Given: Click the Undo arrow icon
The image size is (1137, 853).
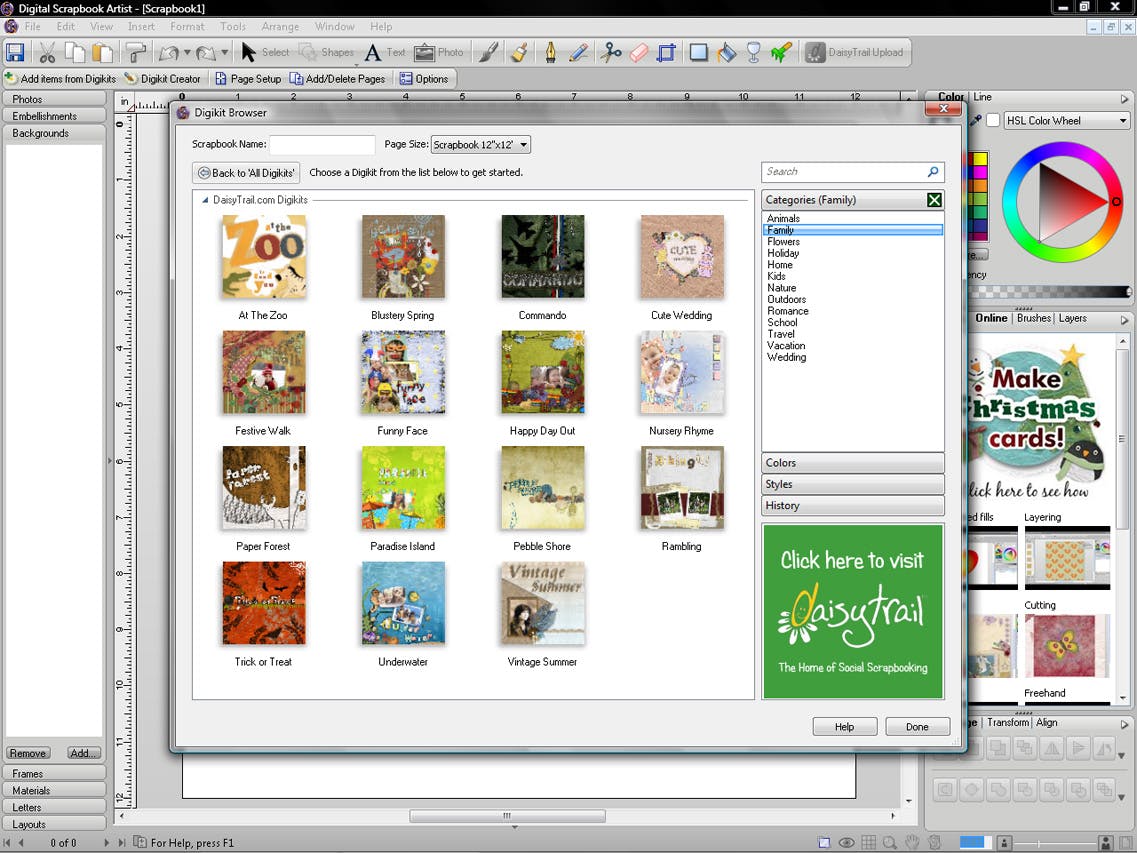Looking at the screenshot, I should [x=169, y=52].
